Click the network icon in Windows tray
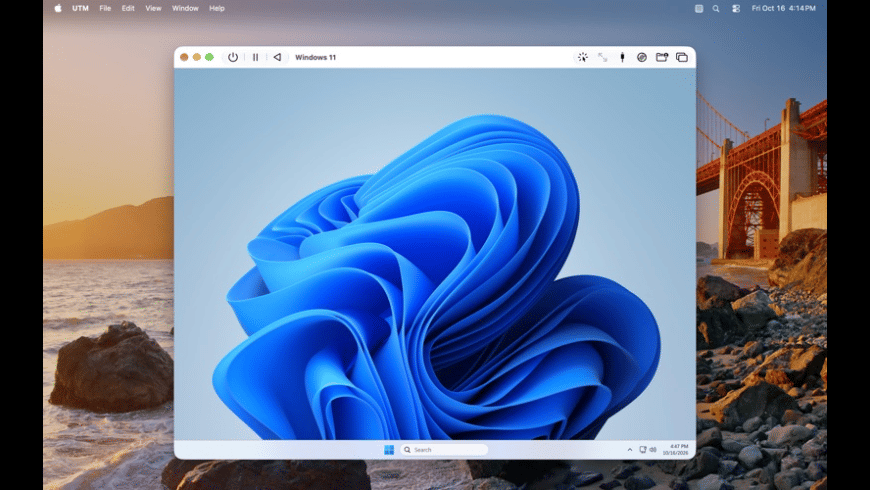 (643, 450)
